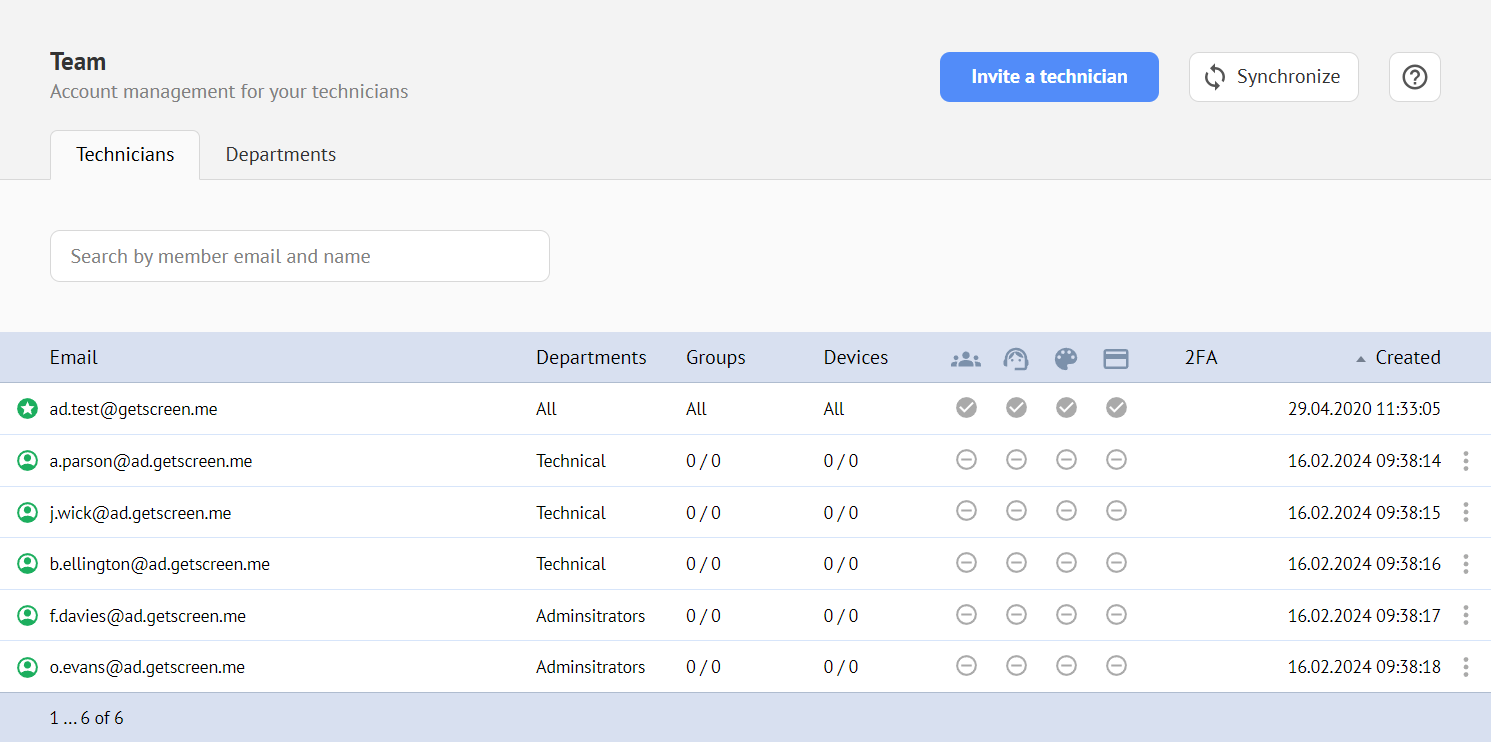This screenshot has width=1491, height=742.
Task: Open the three-dot menu for a.parson row
Action: [1465, 461]
